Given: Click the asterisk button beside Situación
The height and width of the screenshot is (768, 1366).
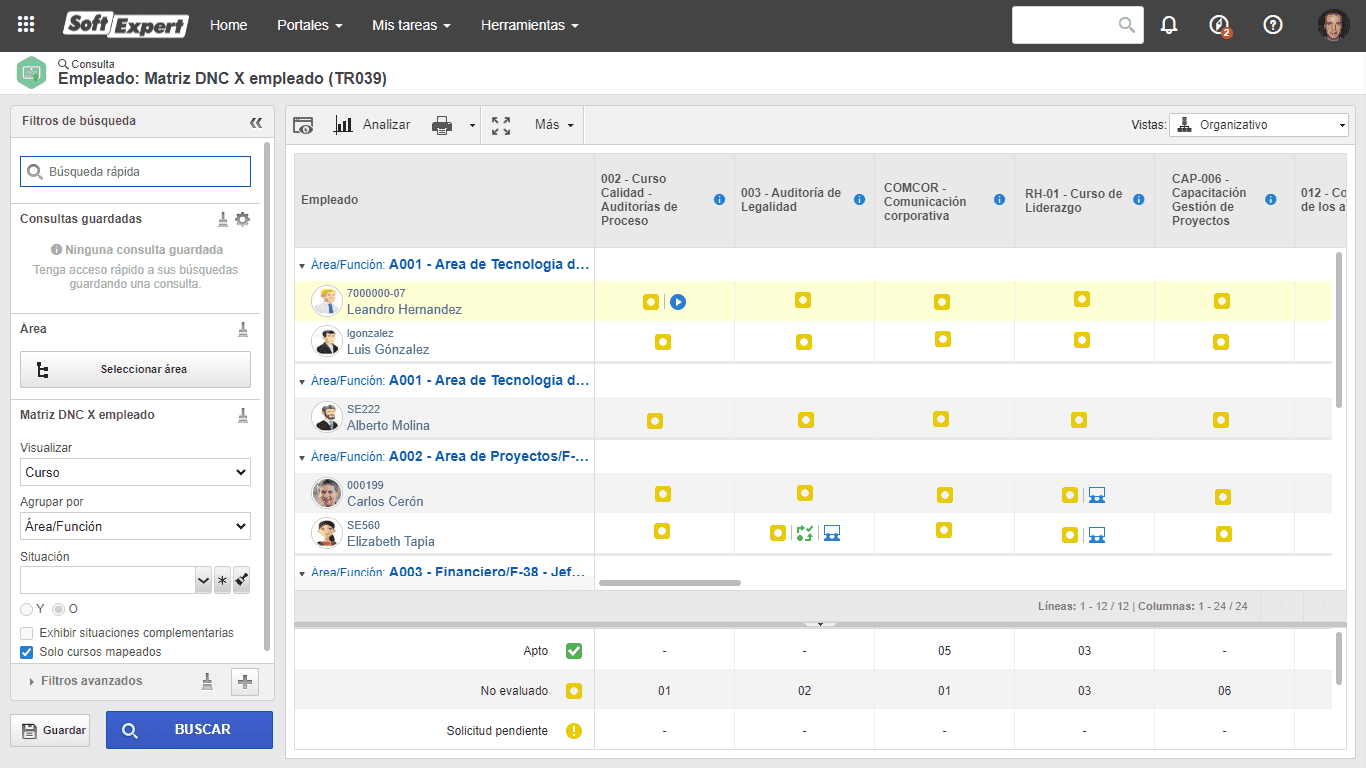Looking at the screenshot, I should click(x=222, y=580).
